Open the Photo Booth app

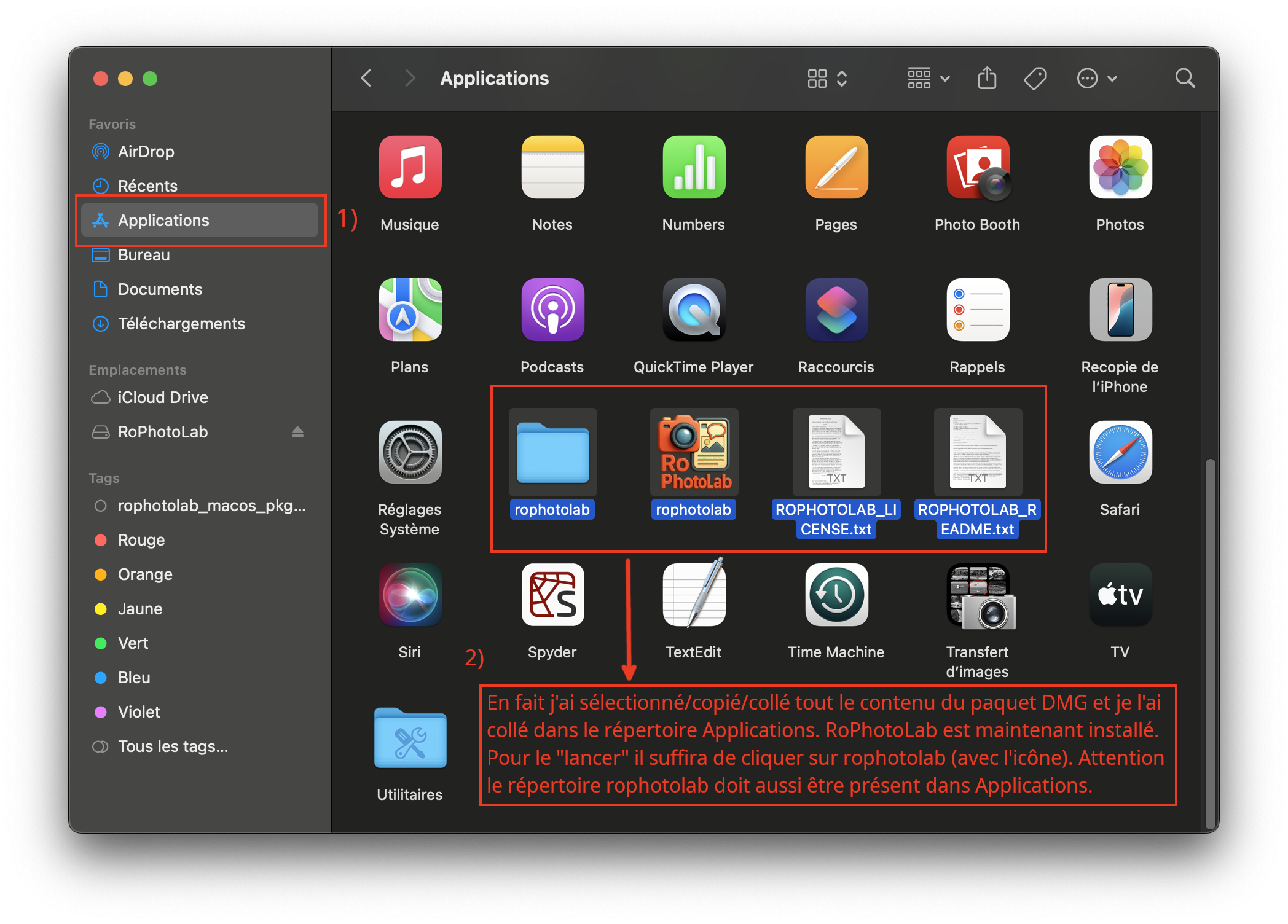(x=977, y=168)
